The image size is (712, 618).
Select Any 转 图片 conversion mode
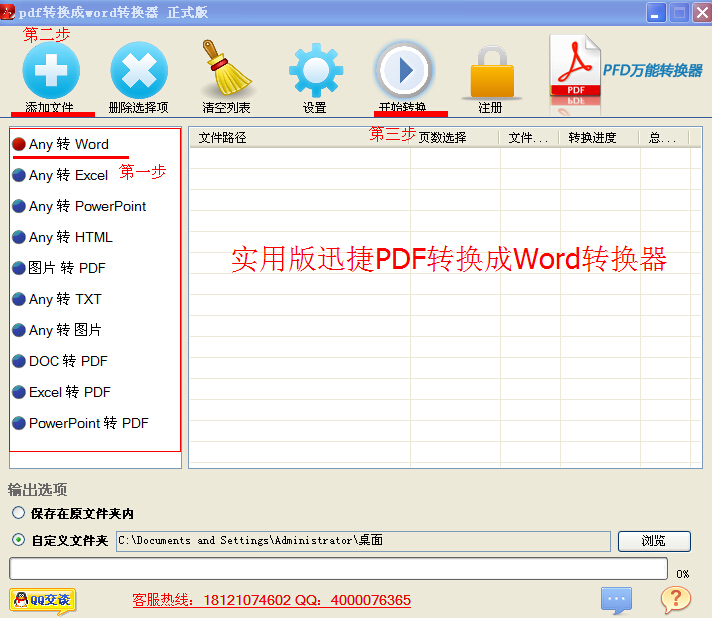[x=57, y=330]
